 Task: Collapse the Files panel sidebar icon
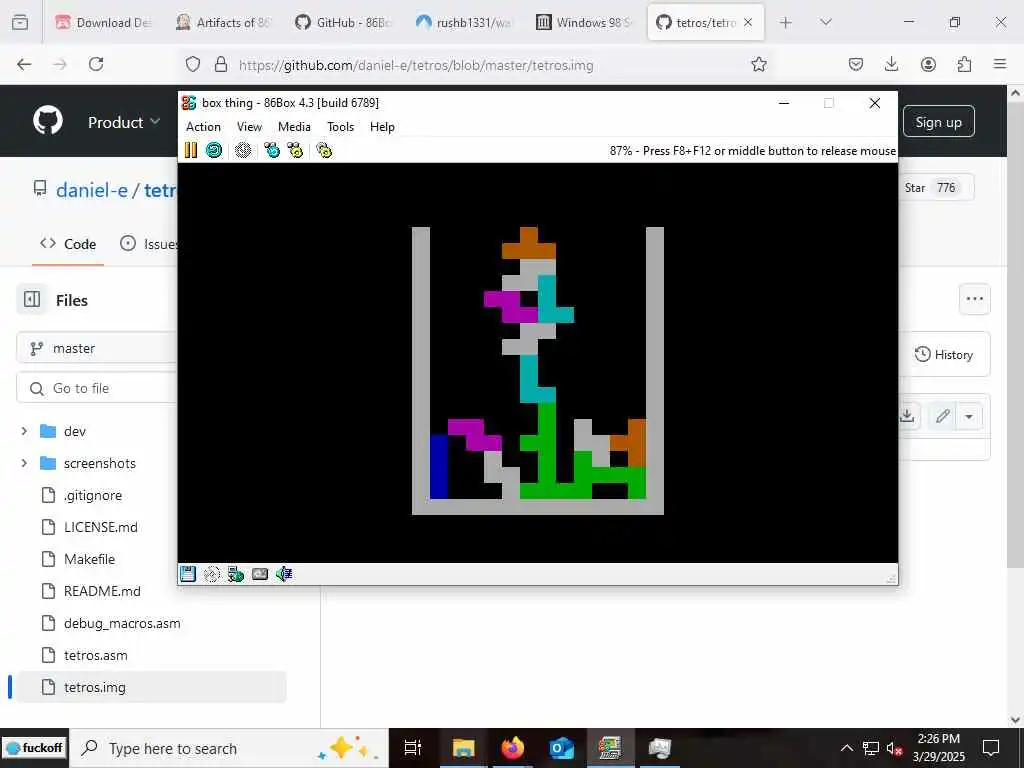32,300
